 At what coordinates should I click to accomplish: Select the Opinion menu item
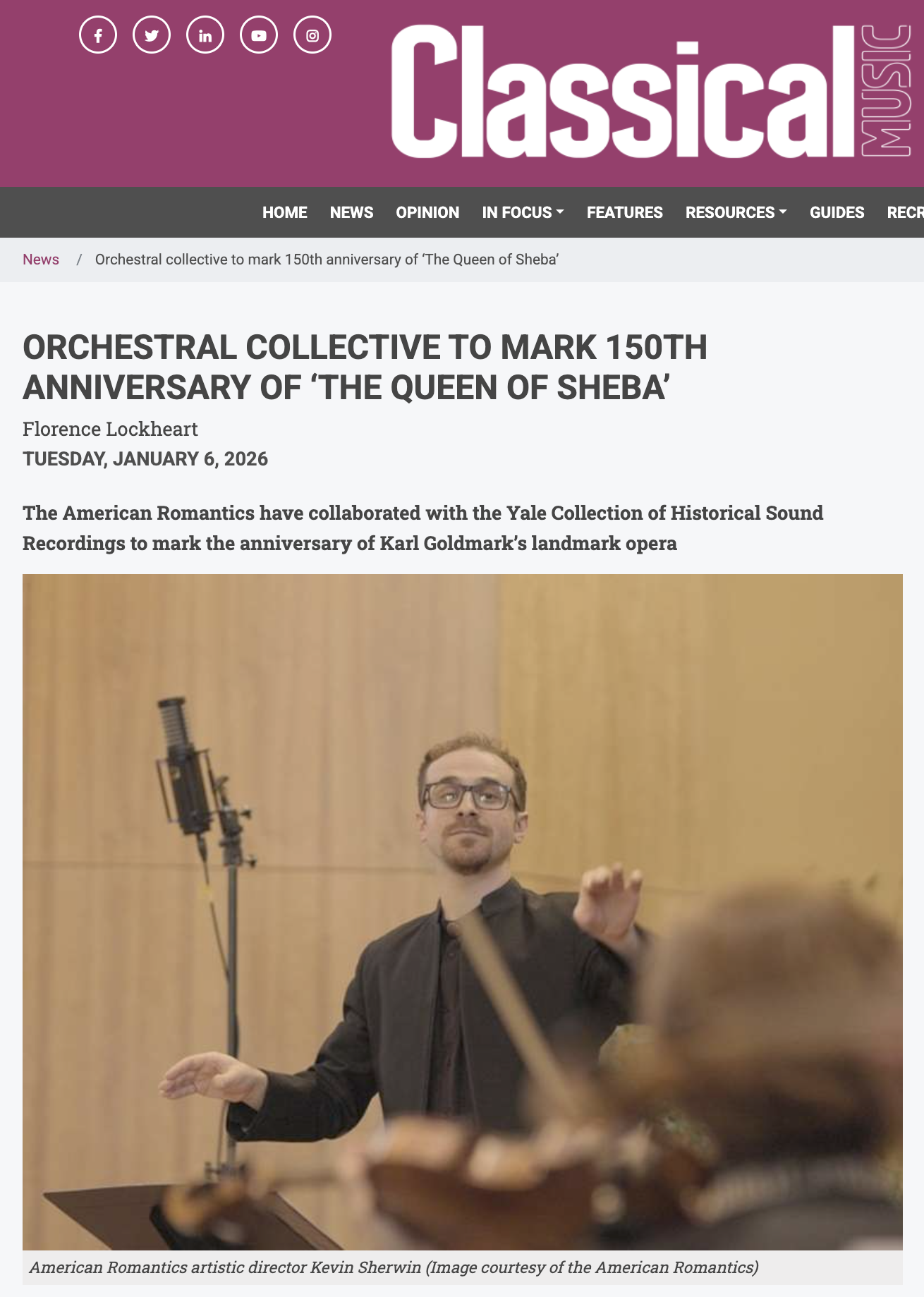coord(427,212)
